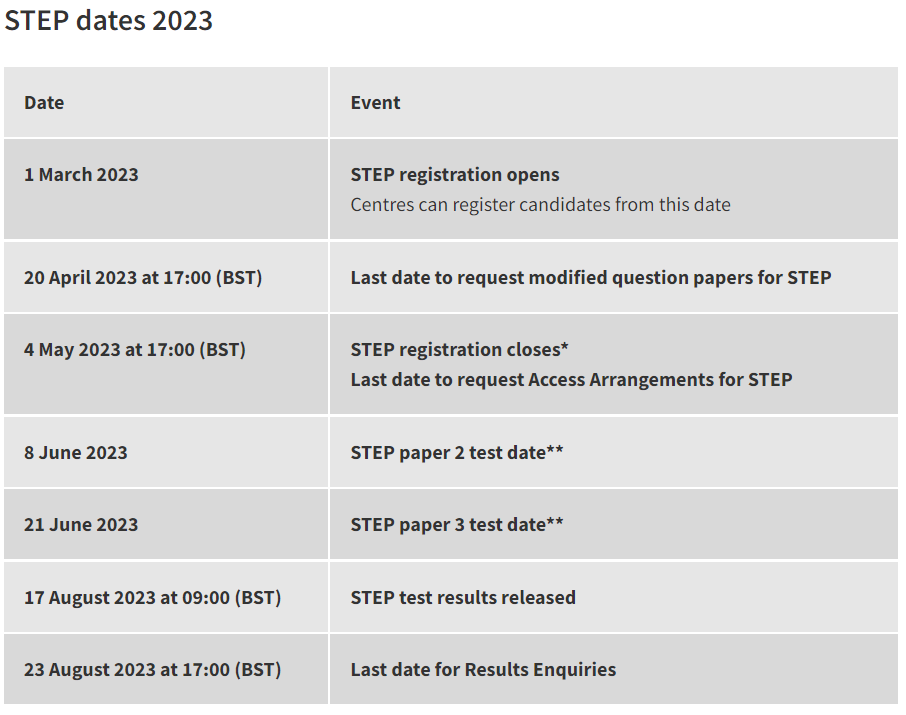The width and height of the screenshot is (906, 715).
Task: Click the "Date" column header
Action: click(44, 103)
